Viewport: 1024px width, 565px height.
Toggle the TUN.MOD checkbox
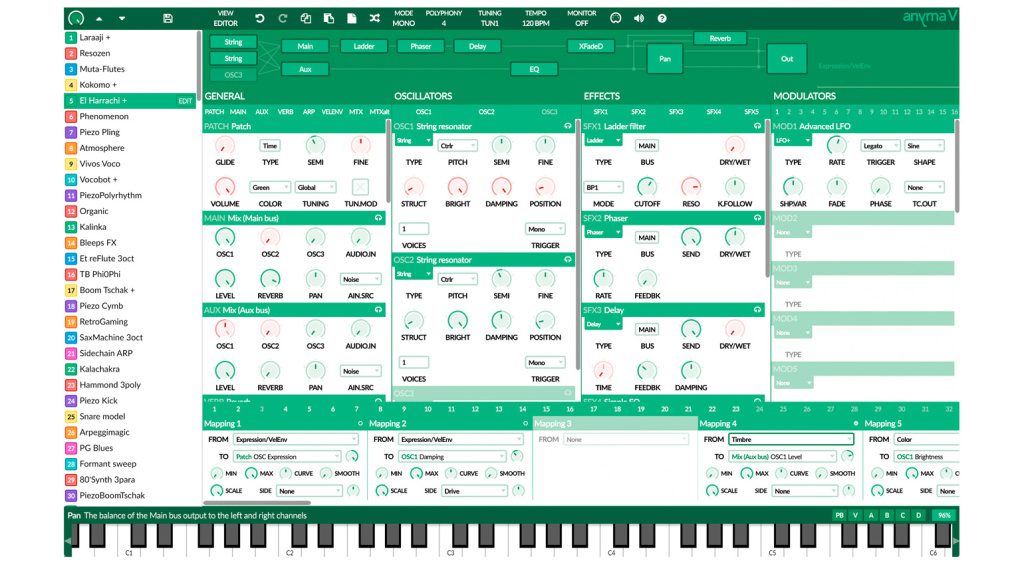click(x=360, y=187)
